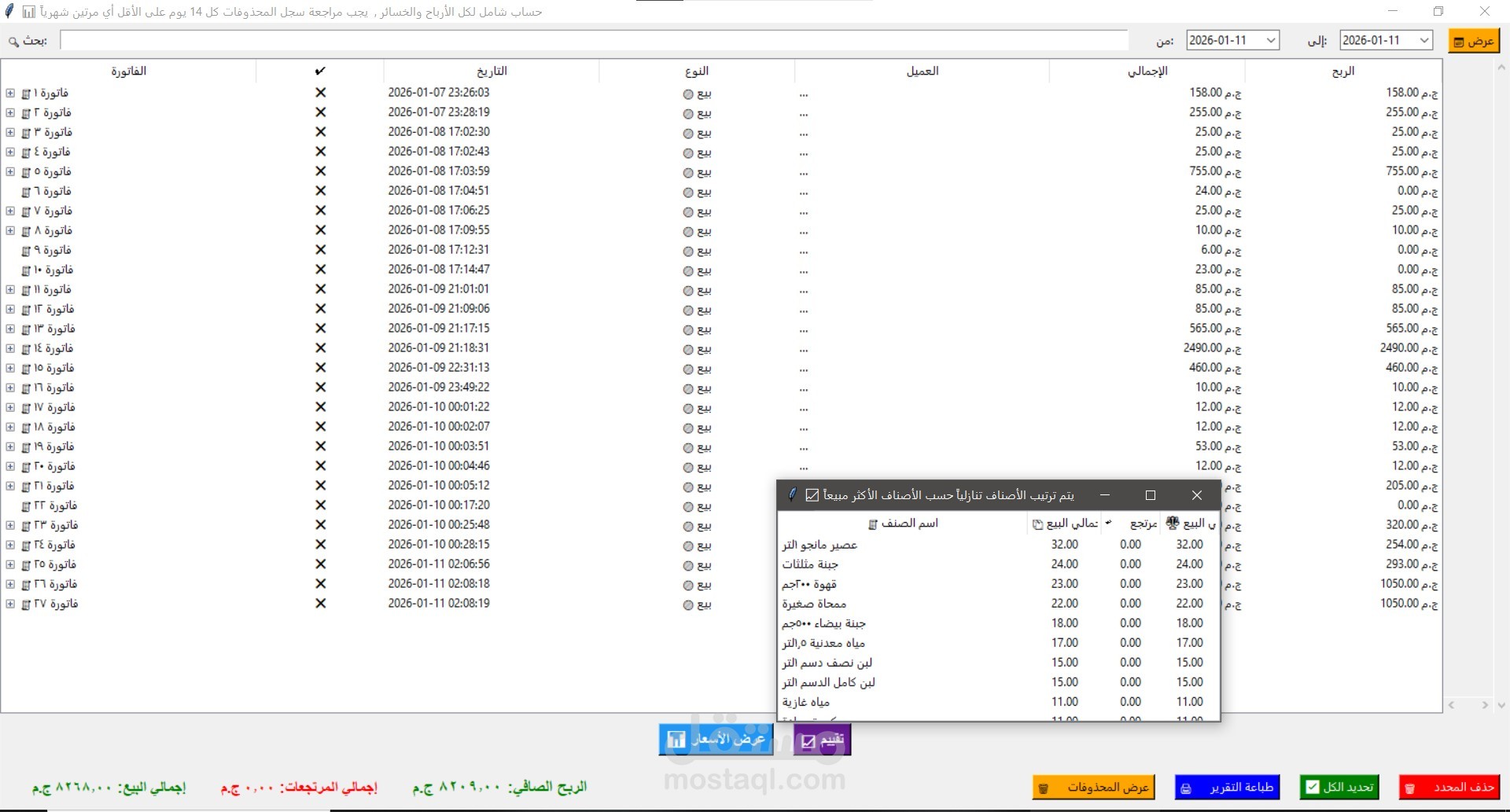
Task: Open the إلى end date dropdown
Action: point(1424,40)
